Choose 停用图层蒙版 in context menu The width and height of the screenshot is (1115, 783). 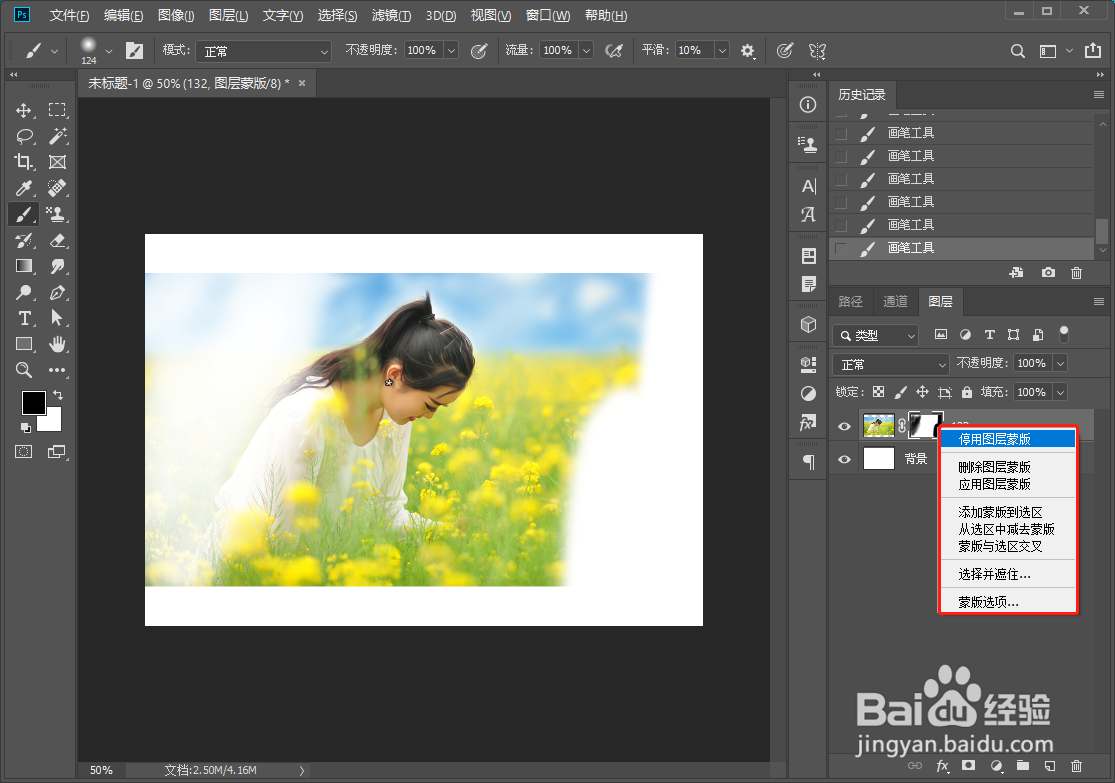pos(1007,440)
